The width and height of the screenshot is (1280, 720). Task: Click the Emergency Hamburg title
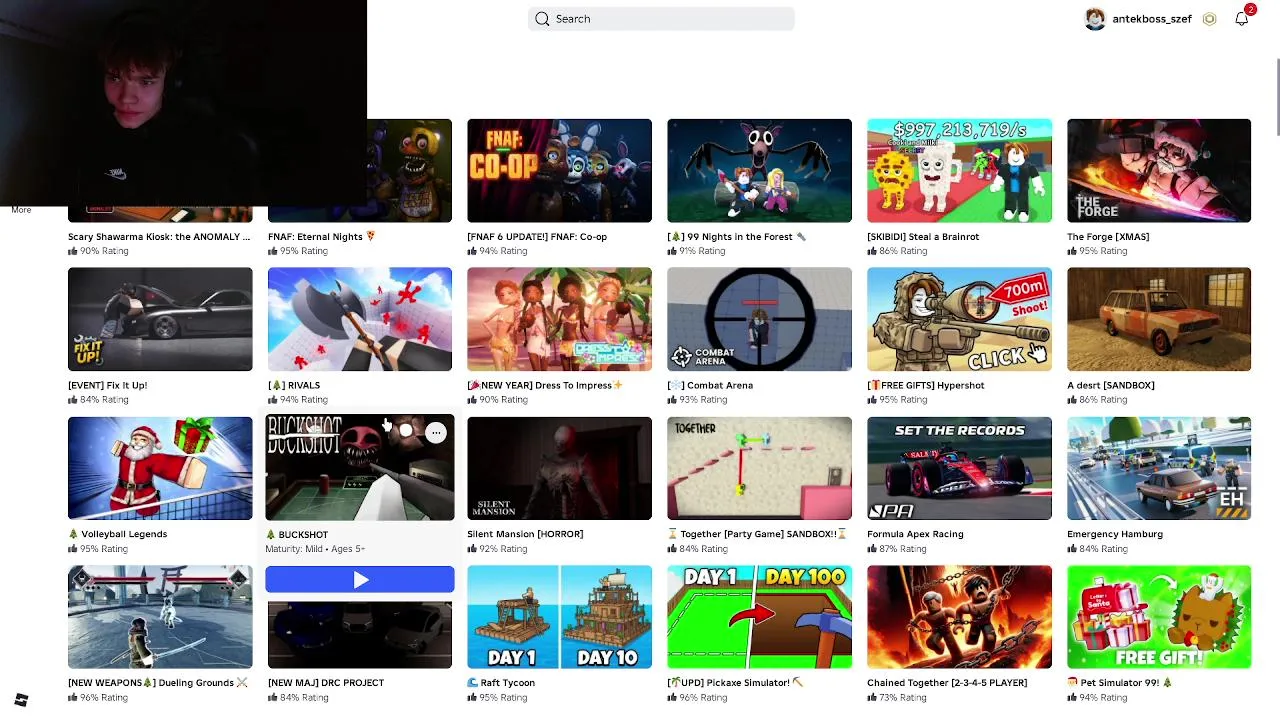[x=1115, y=534]
